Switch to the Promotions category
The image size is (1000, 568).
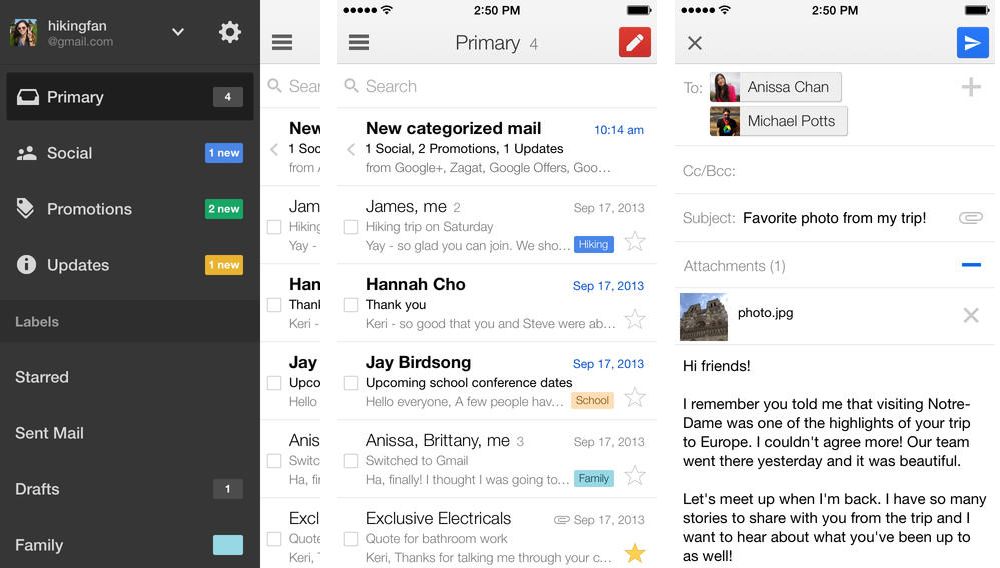click(x=89, y=209)
